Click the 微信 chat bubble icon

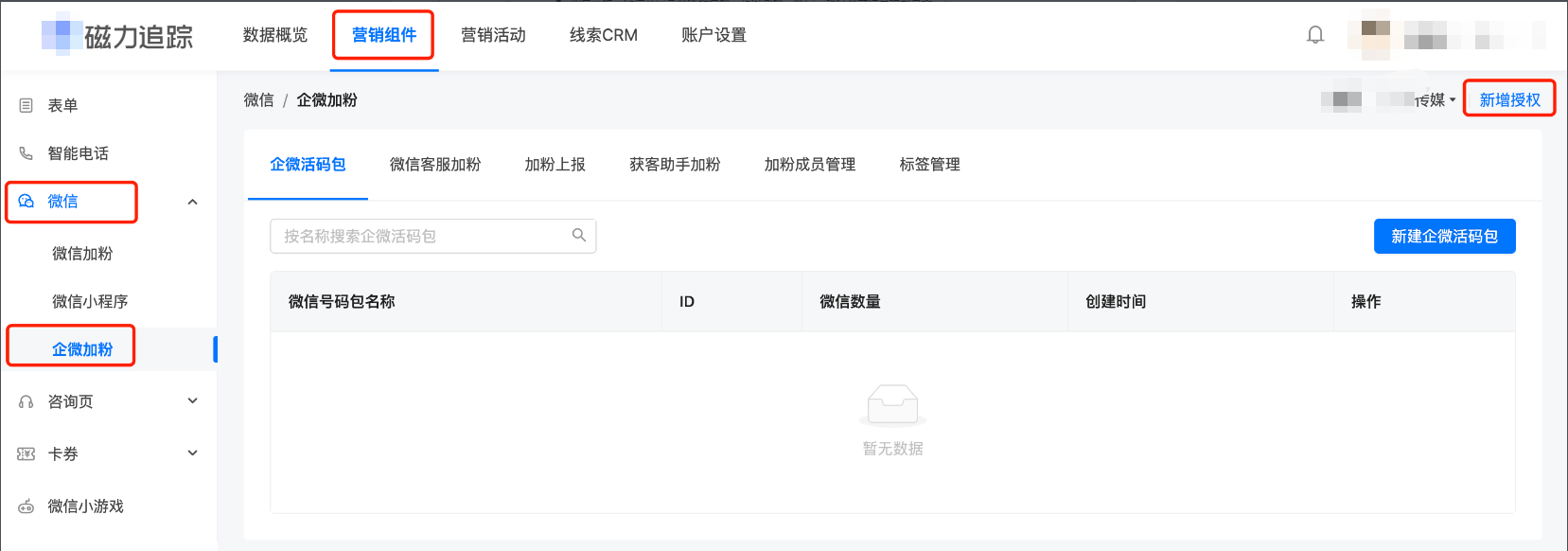(x=26, y=202)
